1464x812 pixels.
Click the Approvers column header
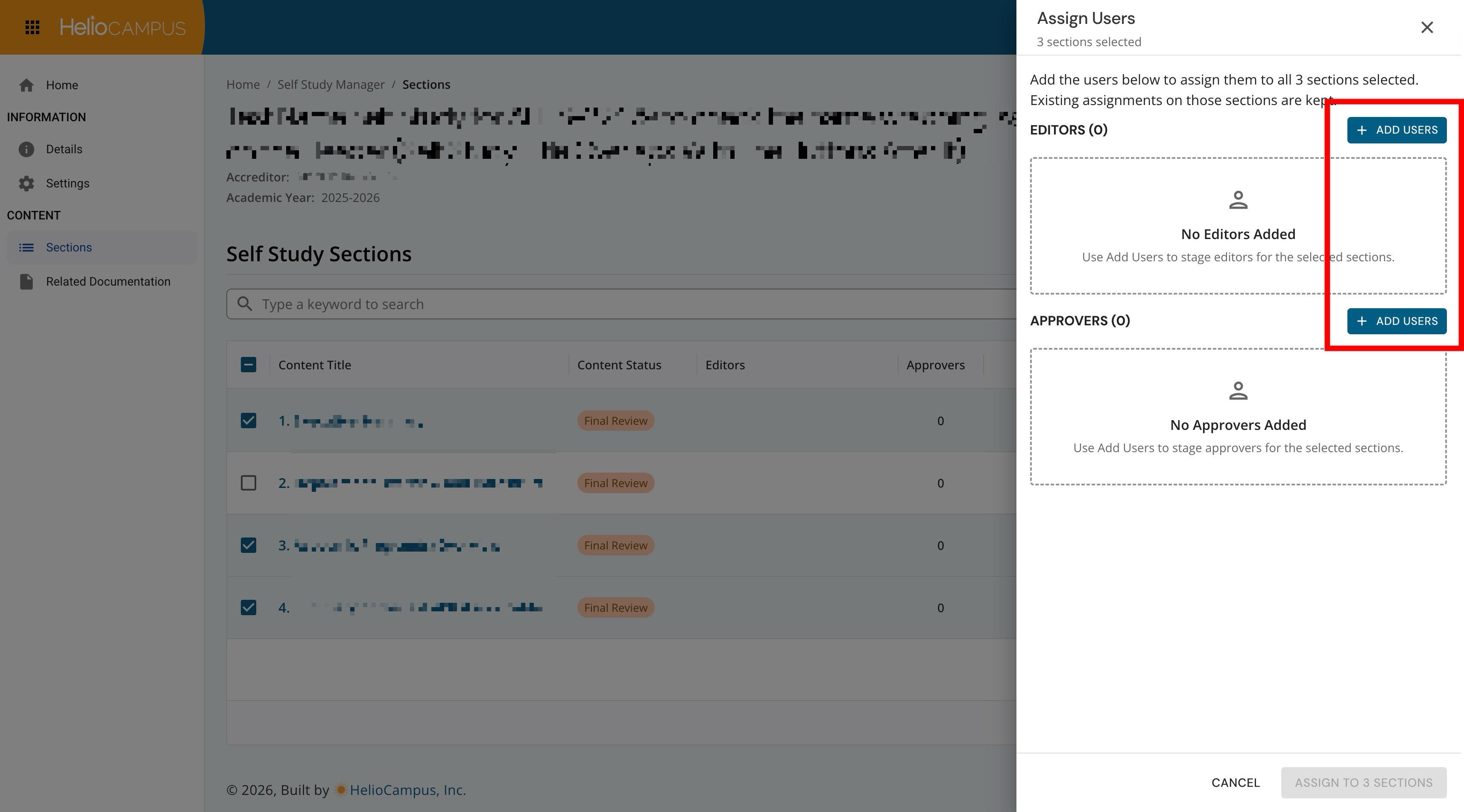coord(935,365)
